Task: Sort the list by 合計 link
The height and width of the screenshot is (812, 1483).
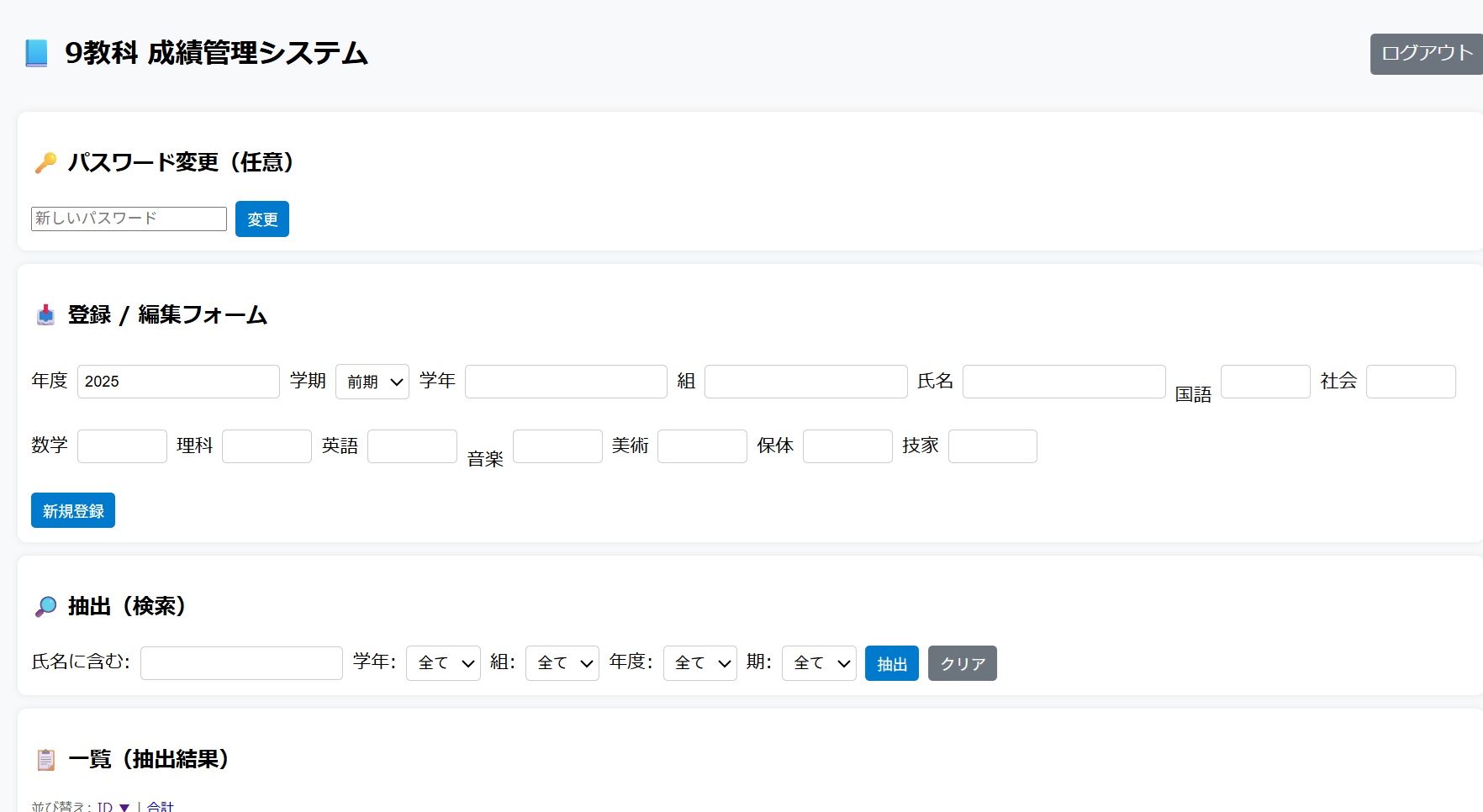Action: tap(160, 806)
